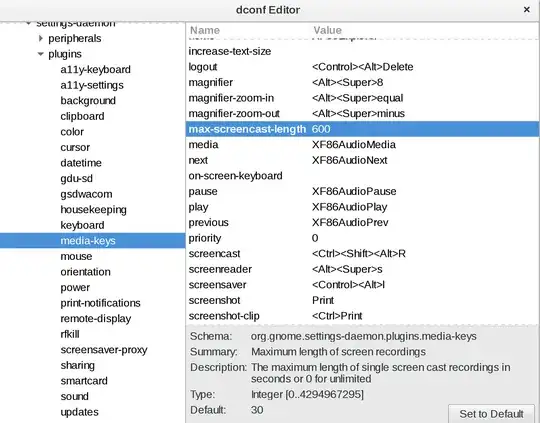Screen dimensions: 540x423
Task: Edit the <Ctrl>Print value
Action: click(337, 316)
